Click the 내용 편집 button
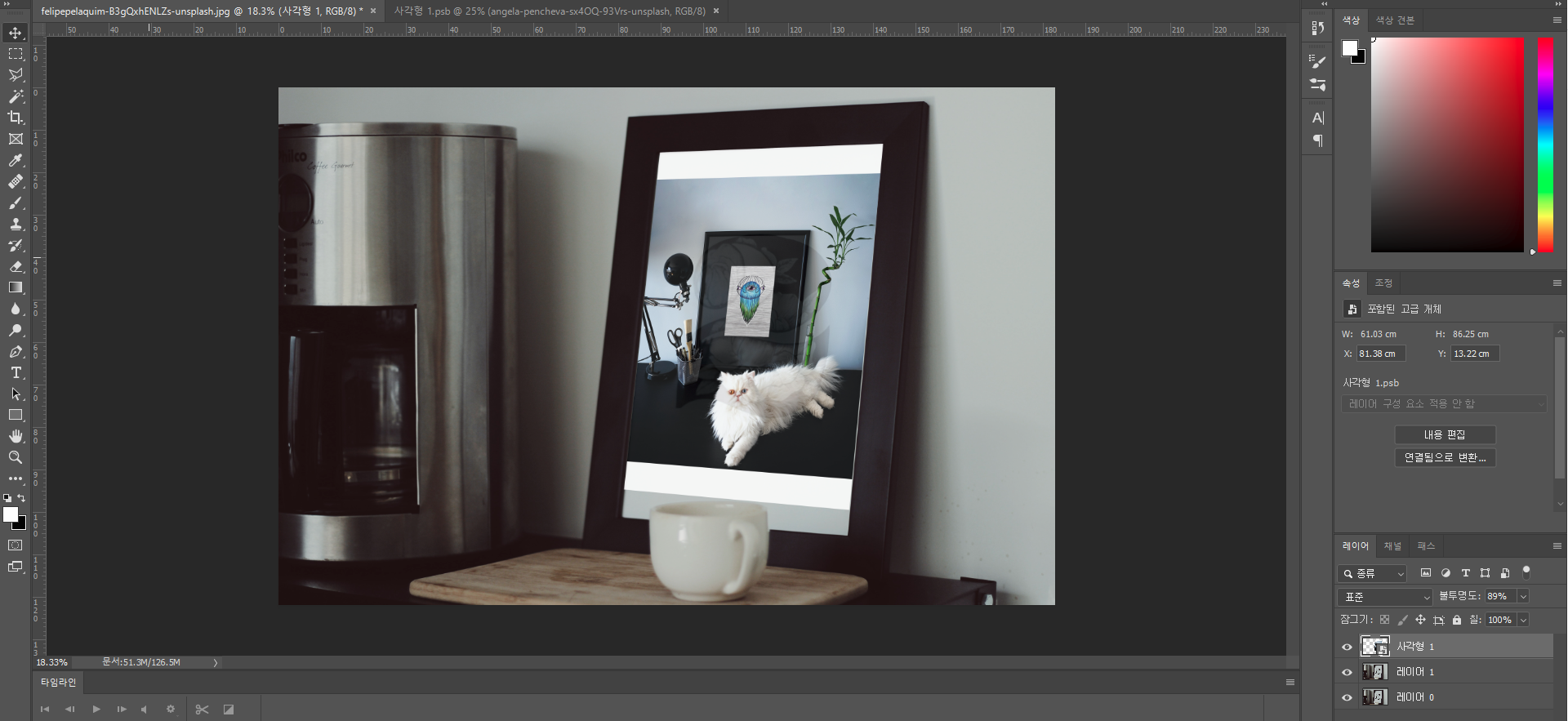This screenshot has height=721, width=1568. coord(1445,435)
